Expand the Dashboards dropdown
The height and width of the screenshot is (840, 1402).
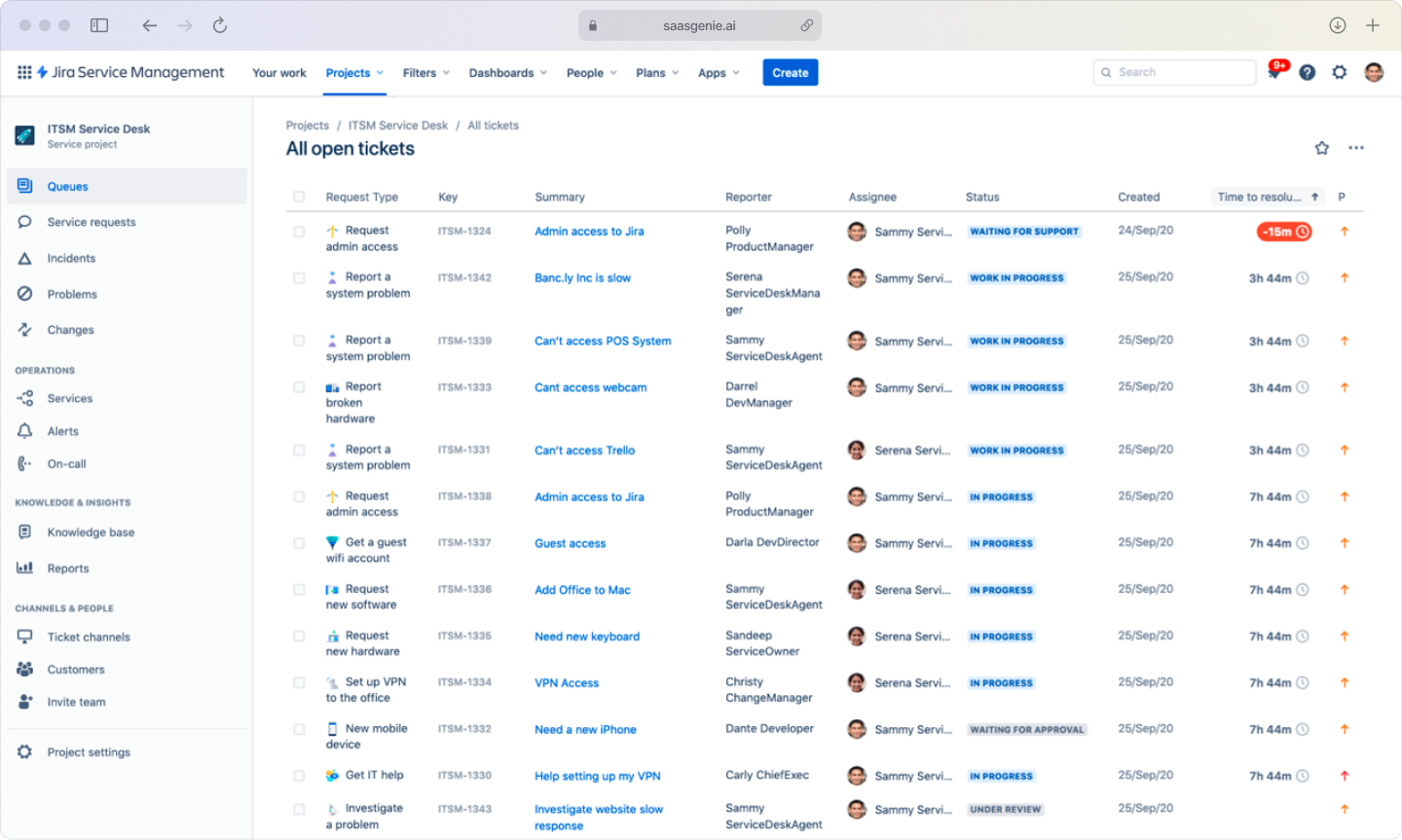[507, 72]
